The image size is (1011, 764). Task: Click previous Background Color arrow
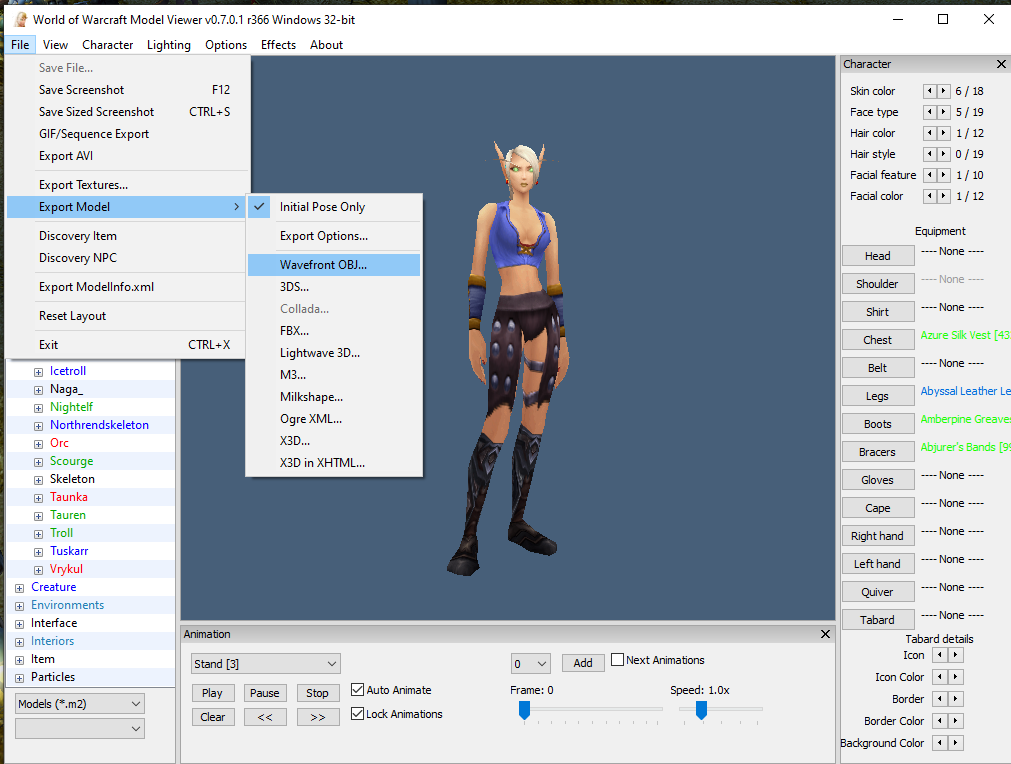coord(940,743)
